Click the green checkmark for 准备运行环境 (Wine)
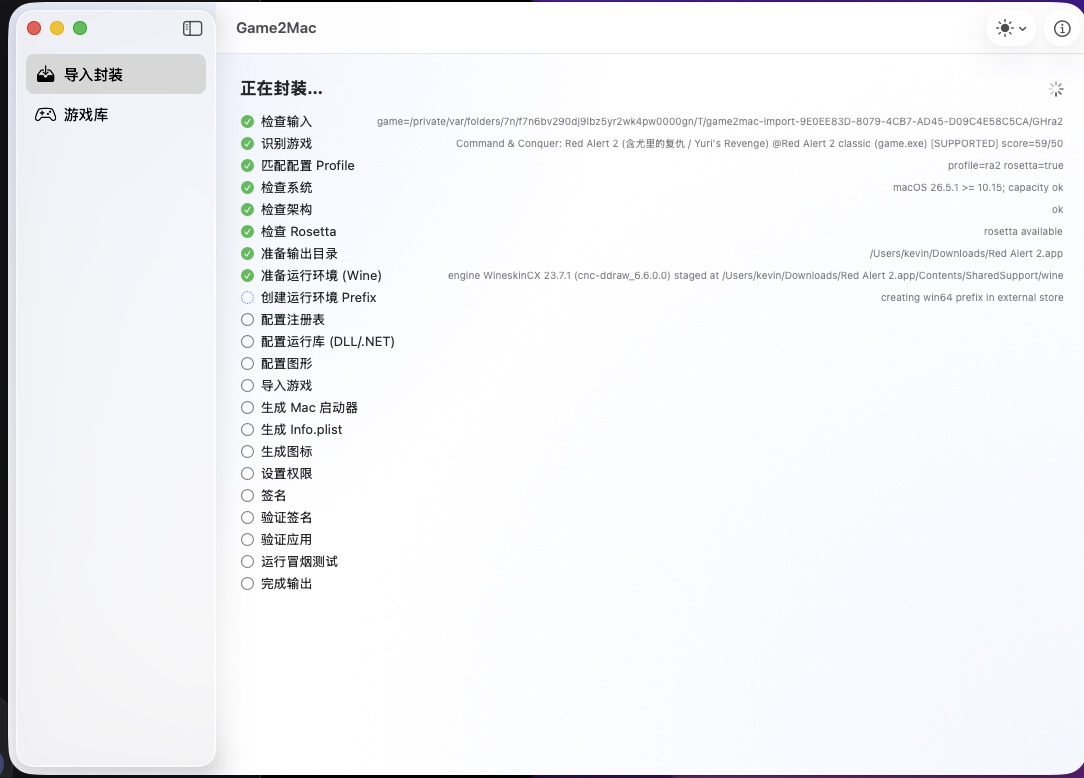 [x=247, y=276]
